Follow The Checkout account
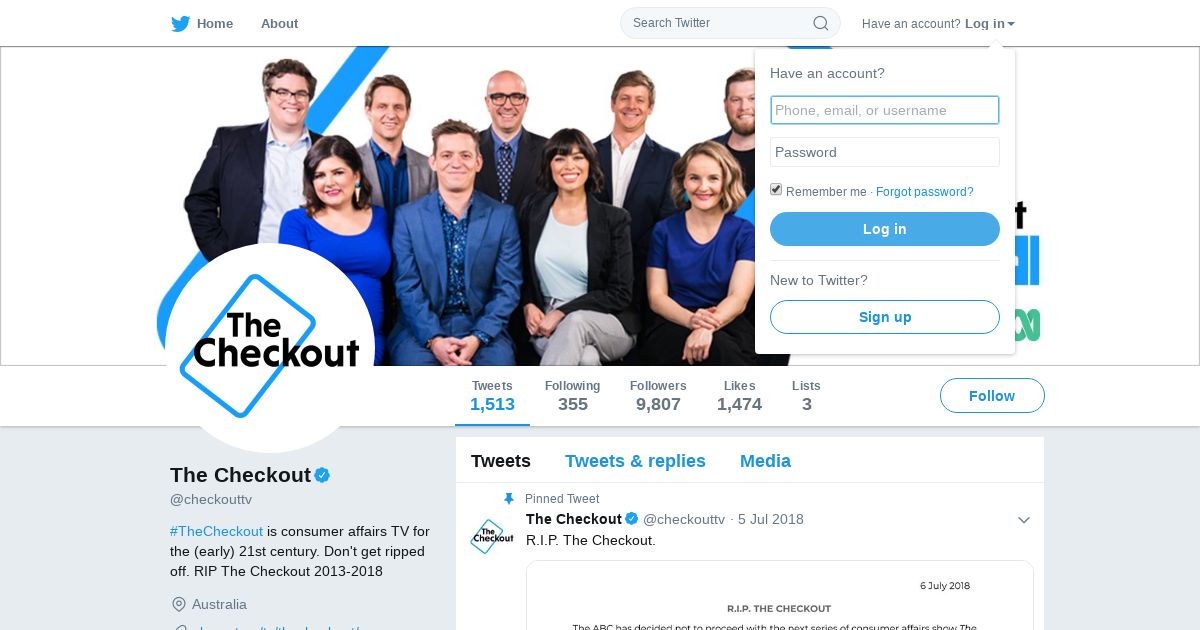This screenshot has width=1200, height=630. pyautogui.click(x=992, y=396)
